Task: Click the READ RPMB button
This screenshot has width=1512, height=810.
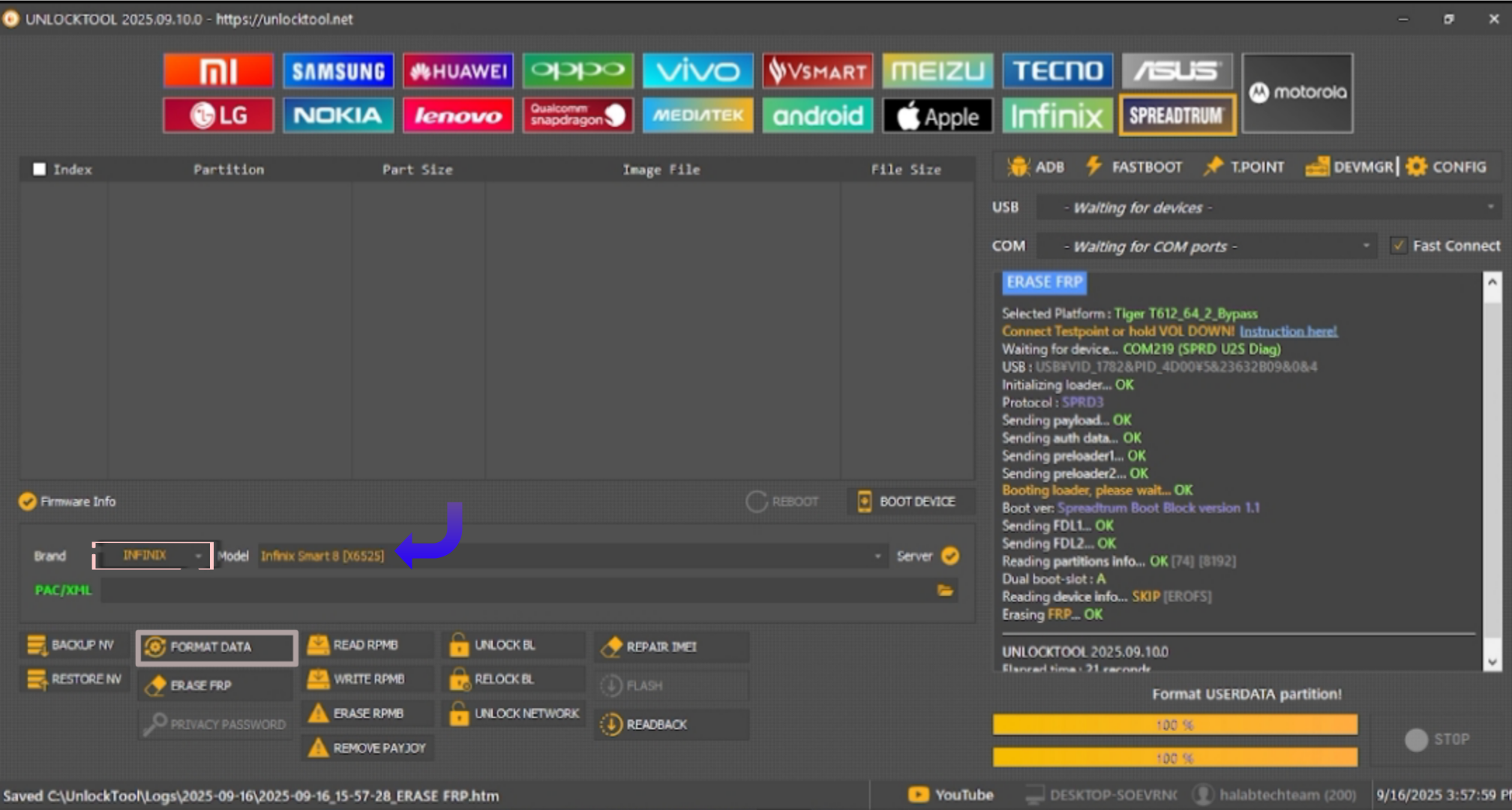Action: point(367,645)
